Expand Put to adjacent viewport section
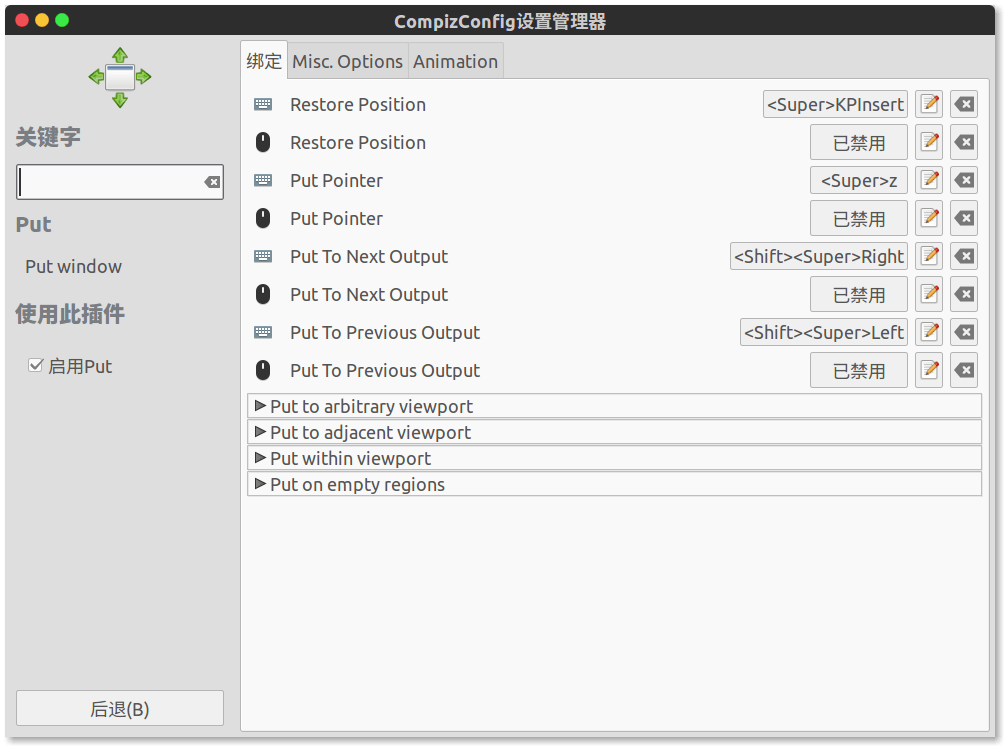The height and width of the screenshot is (746, 1004). pos(261,432)
